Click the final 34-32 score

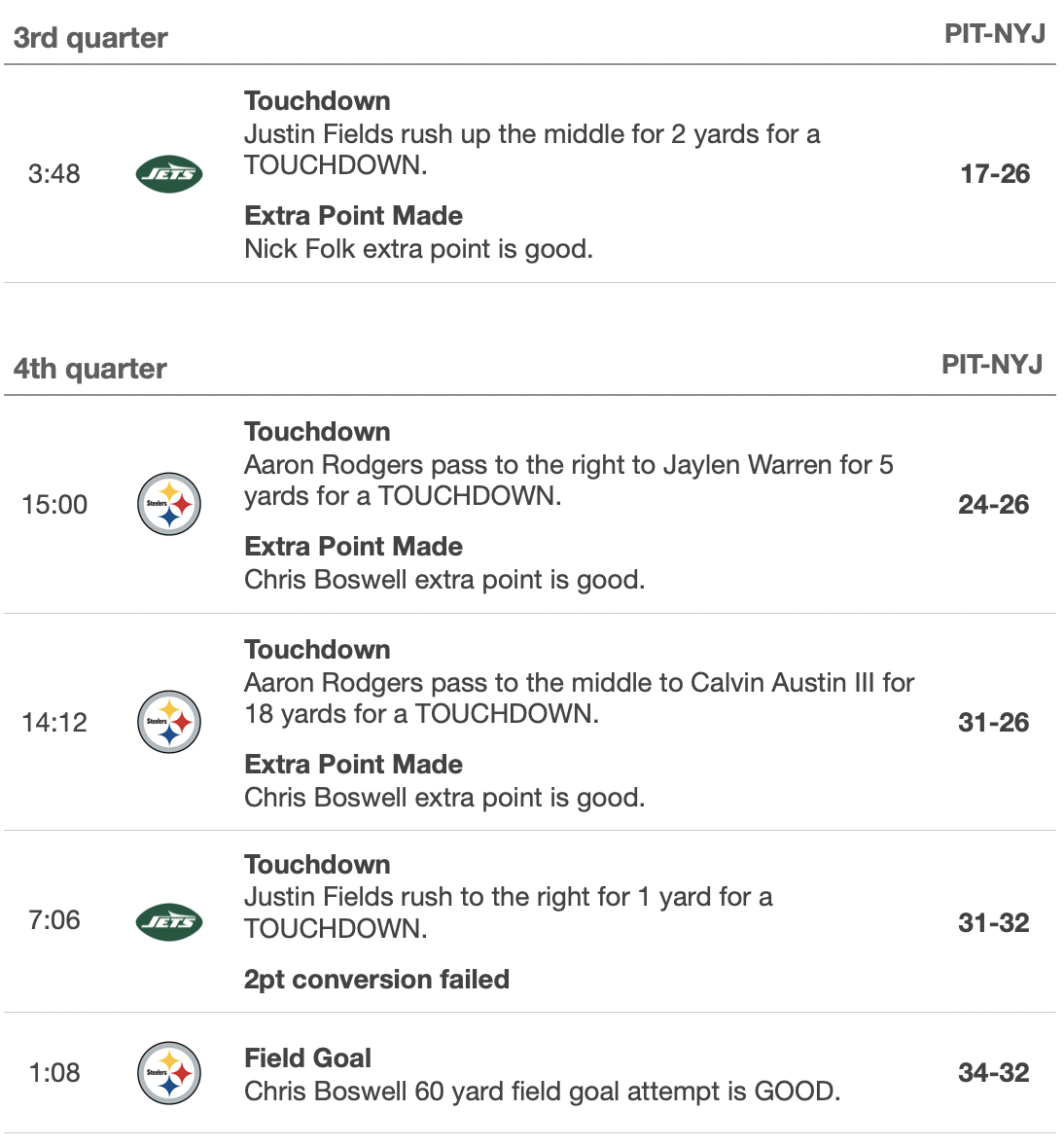pyautogui.click(x=993, y=1073)
